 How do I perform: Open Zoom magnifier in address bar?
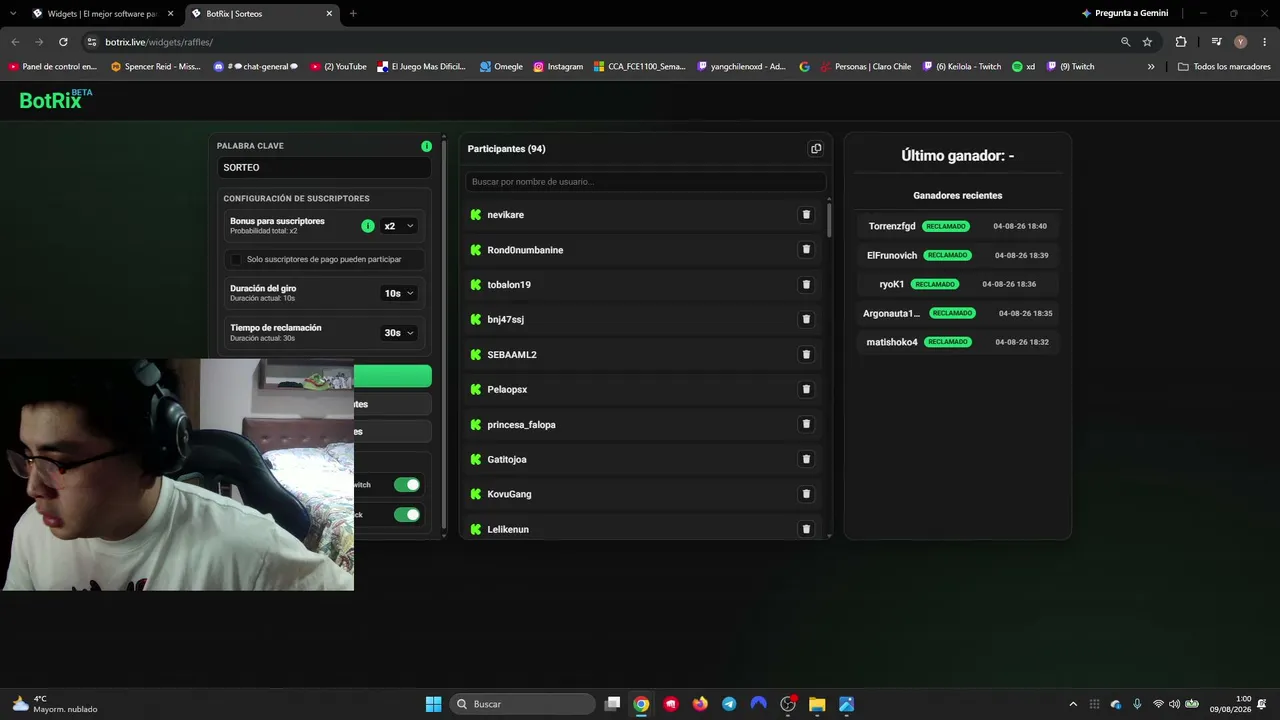pyautogui.click(x=1125, y=42)
